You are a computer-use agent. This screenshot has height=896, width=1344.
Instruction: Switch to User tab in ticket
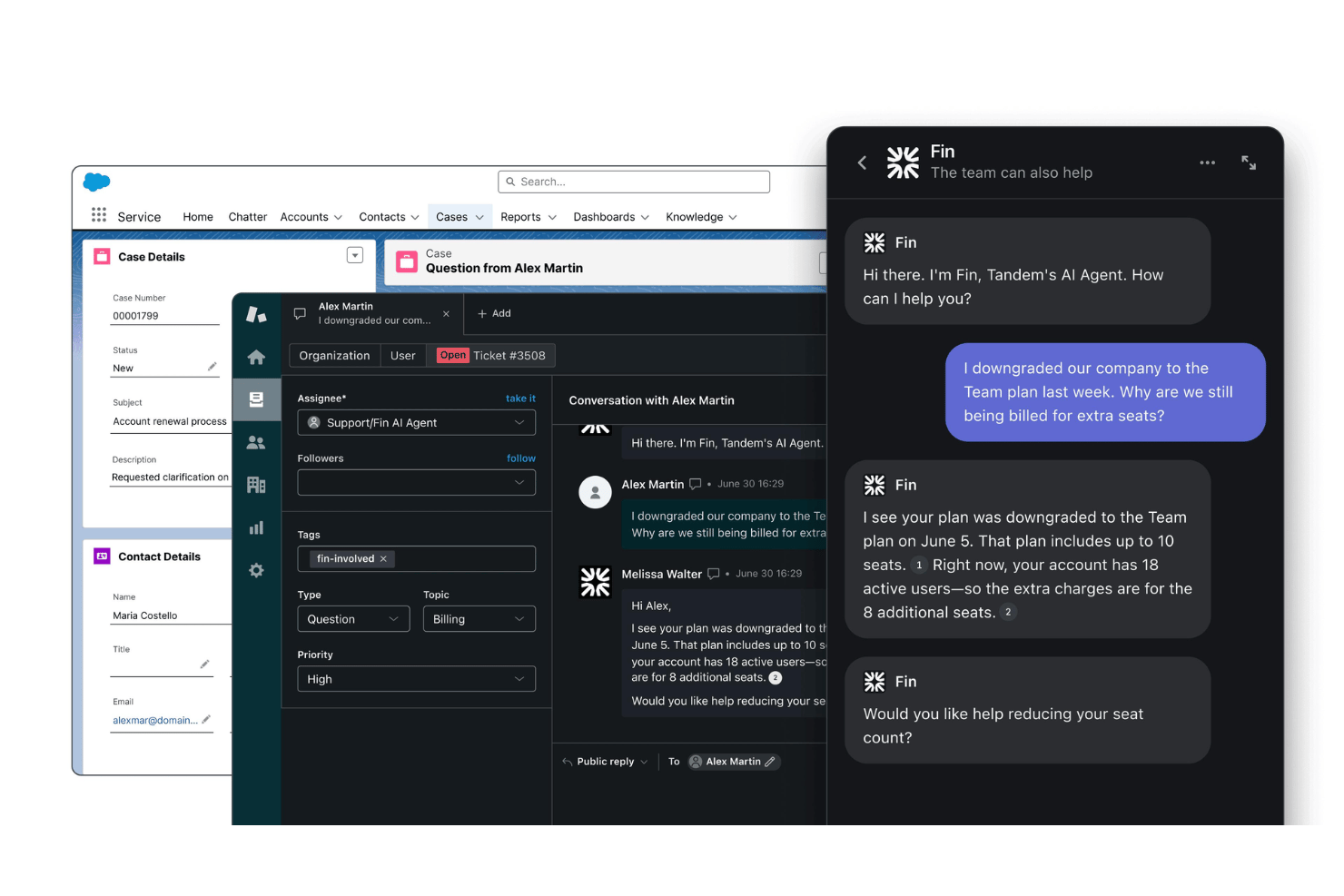click(x=403, y=356)
